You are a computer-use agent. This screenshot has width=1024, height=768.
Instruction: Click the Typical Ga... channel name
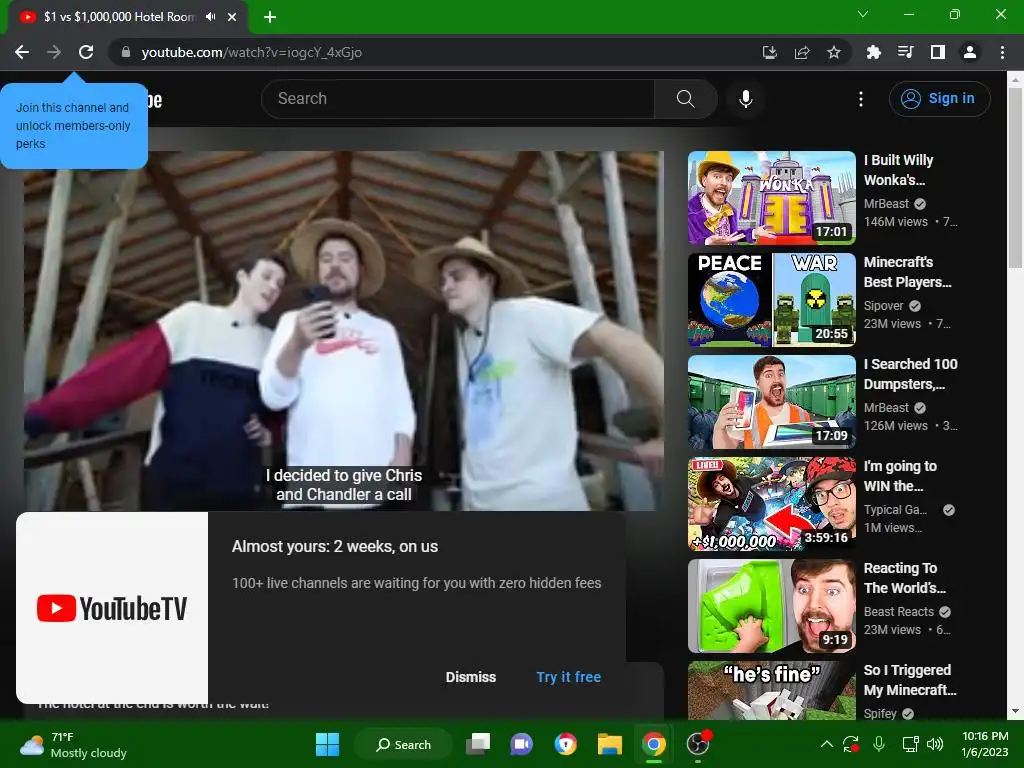click(x=895, y=509)
